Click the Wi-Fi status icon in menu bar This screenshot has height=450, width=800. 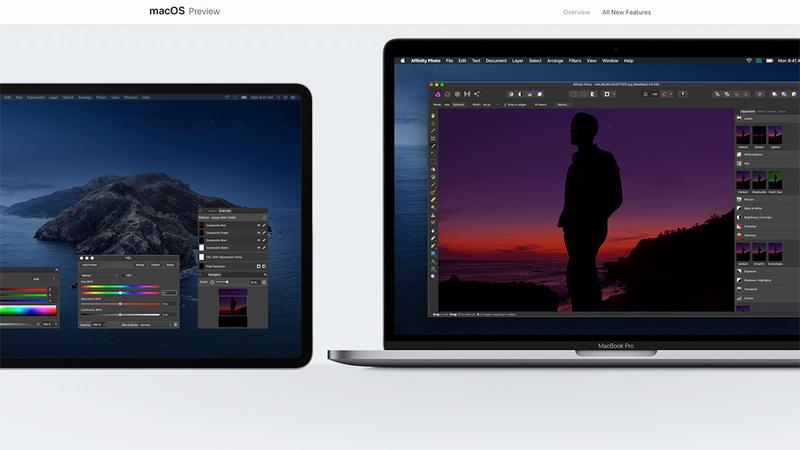point(749,61)
